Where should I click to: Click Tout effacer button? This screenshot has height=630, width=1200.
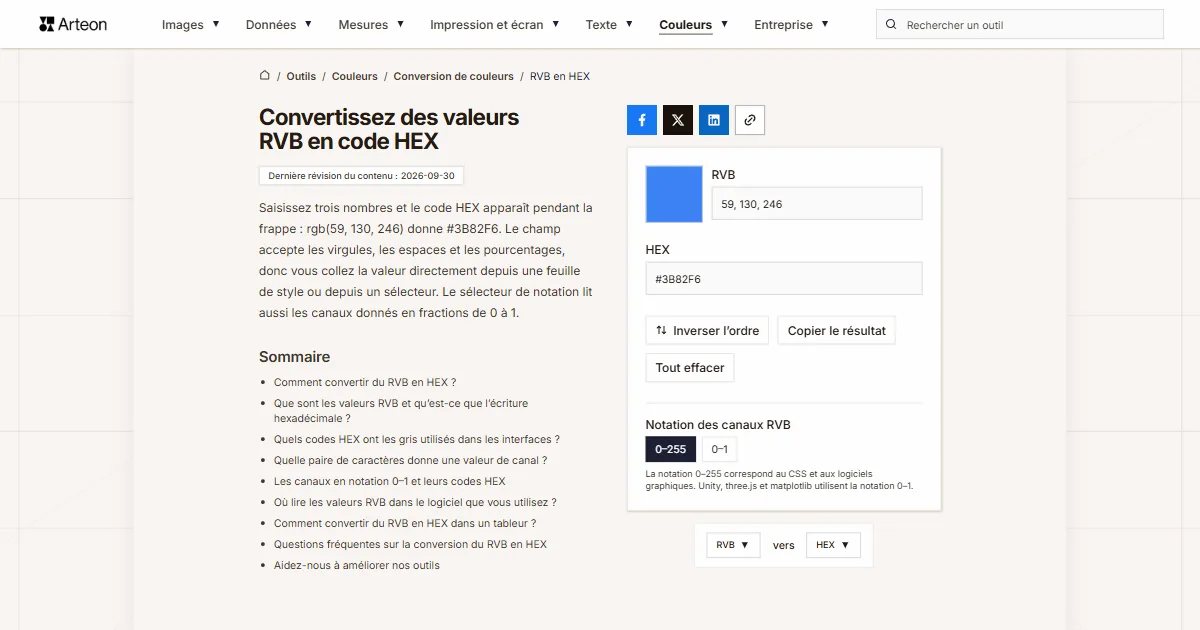point(690,368)
